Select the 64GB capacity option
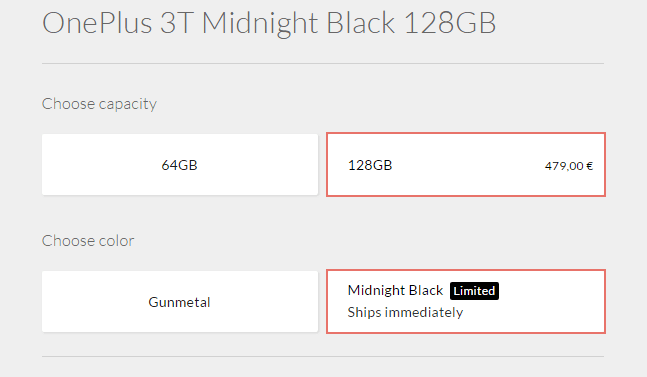 [180, 165]
